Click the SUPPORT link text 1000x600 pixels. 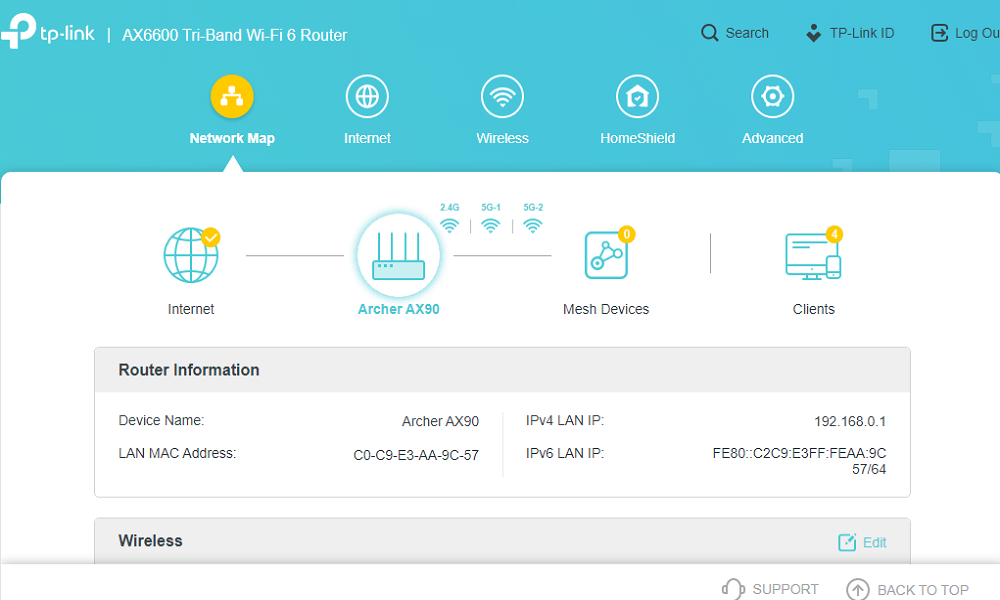point(785,589)
